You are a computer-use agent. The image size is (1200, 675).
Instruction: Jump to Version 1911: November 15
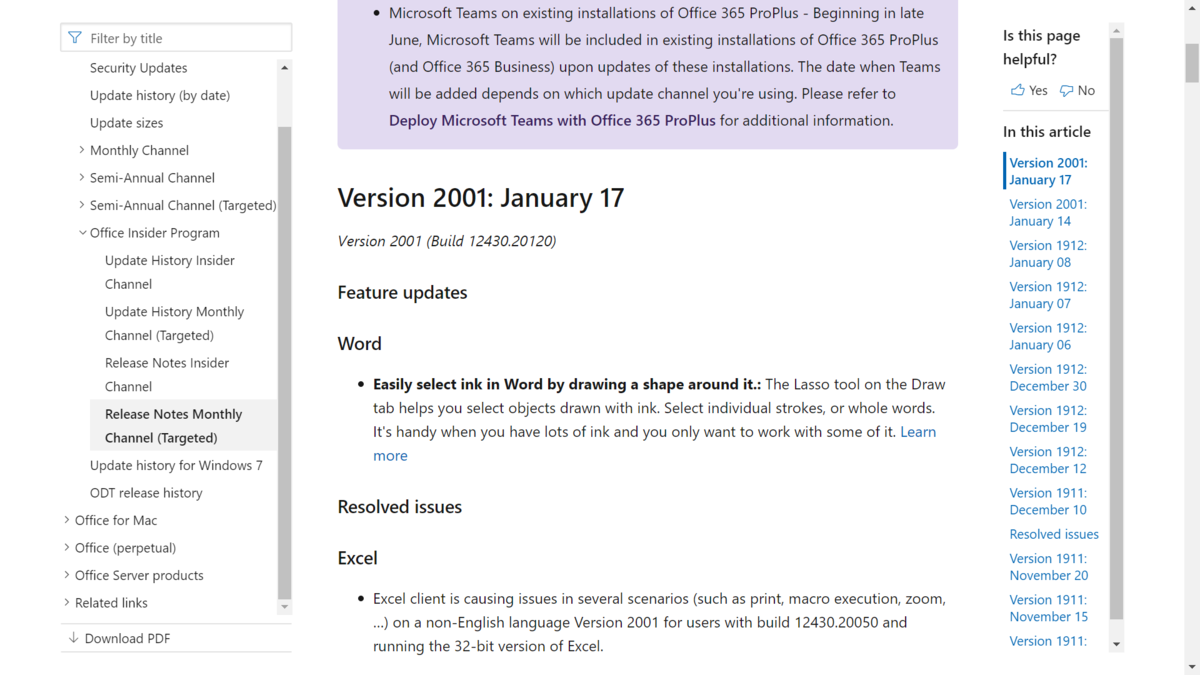click(1048, 608)
